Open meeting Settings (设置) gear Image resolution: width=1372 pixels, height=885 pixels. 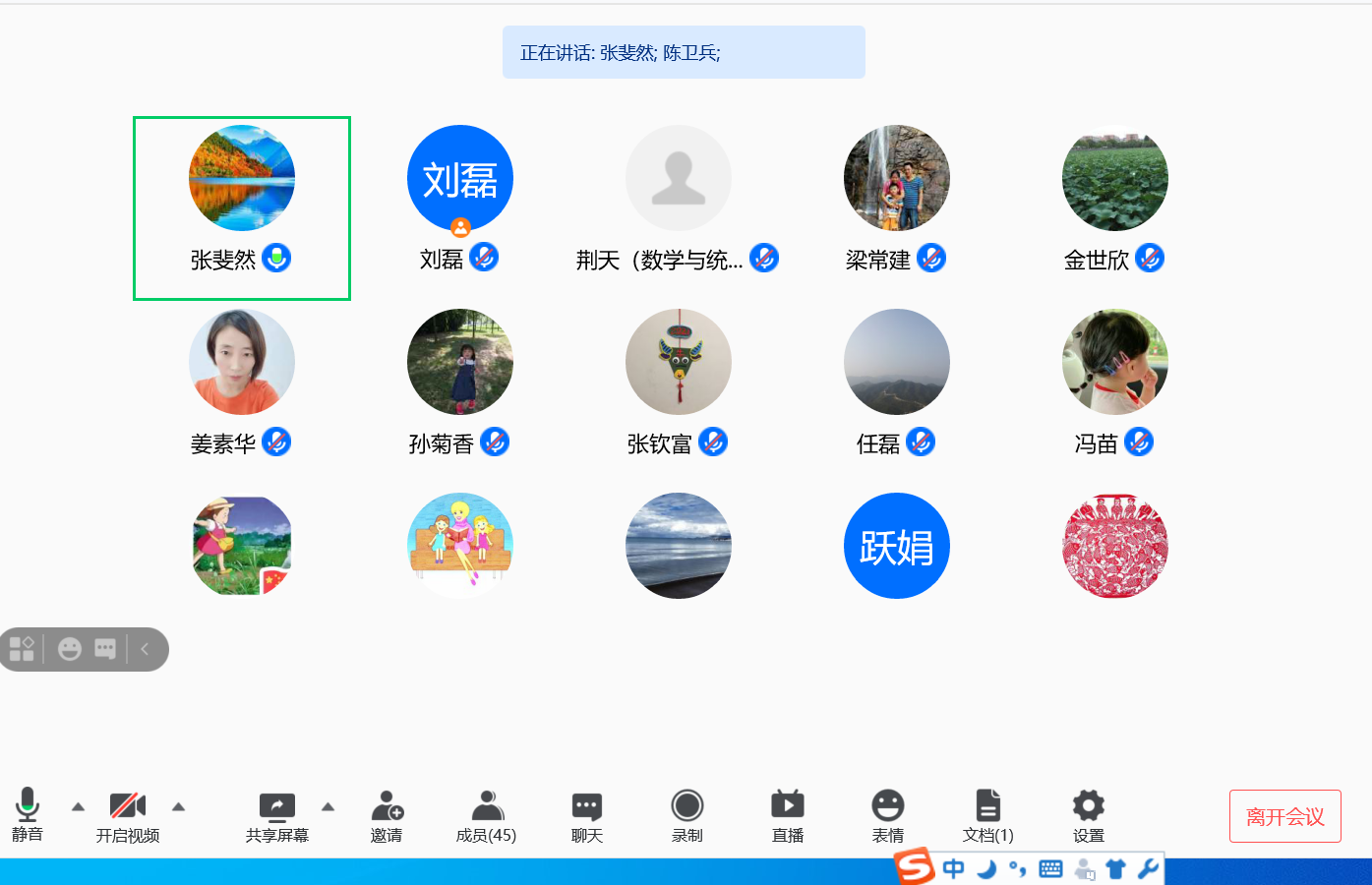(x=1089, y=806)
